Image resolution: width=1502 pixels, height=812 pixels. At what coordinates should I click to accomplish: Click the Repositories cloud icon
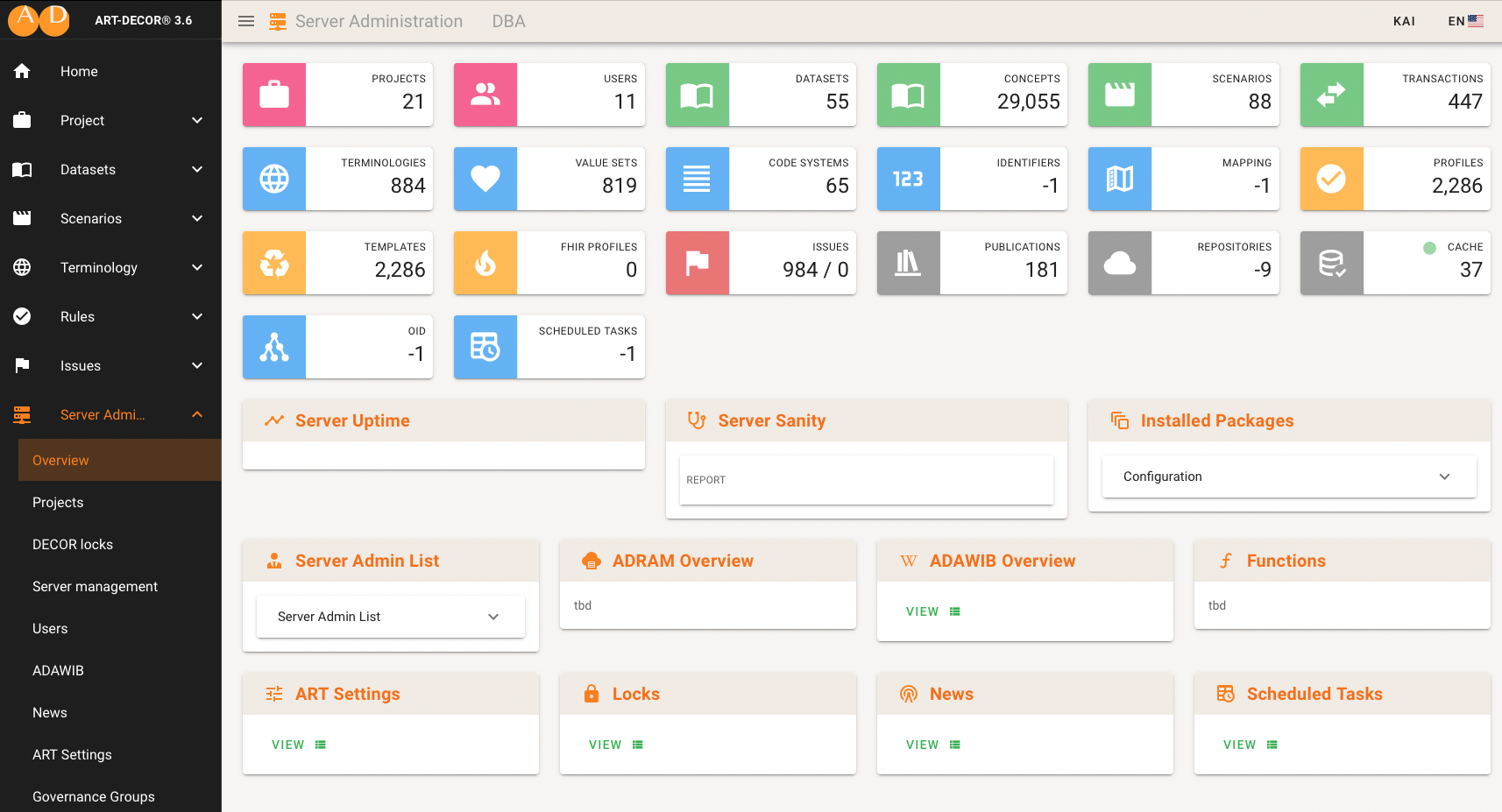pos(1120,263)
